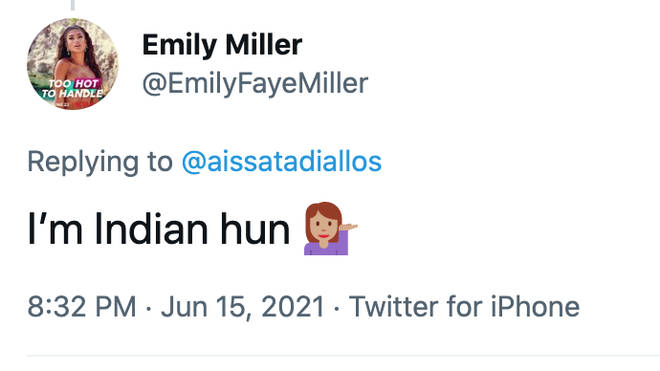660x371 pixels.
Task: Click the 8:32 PM timestamp
Action: coord(82,307)
